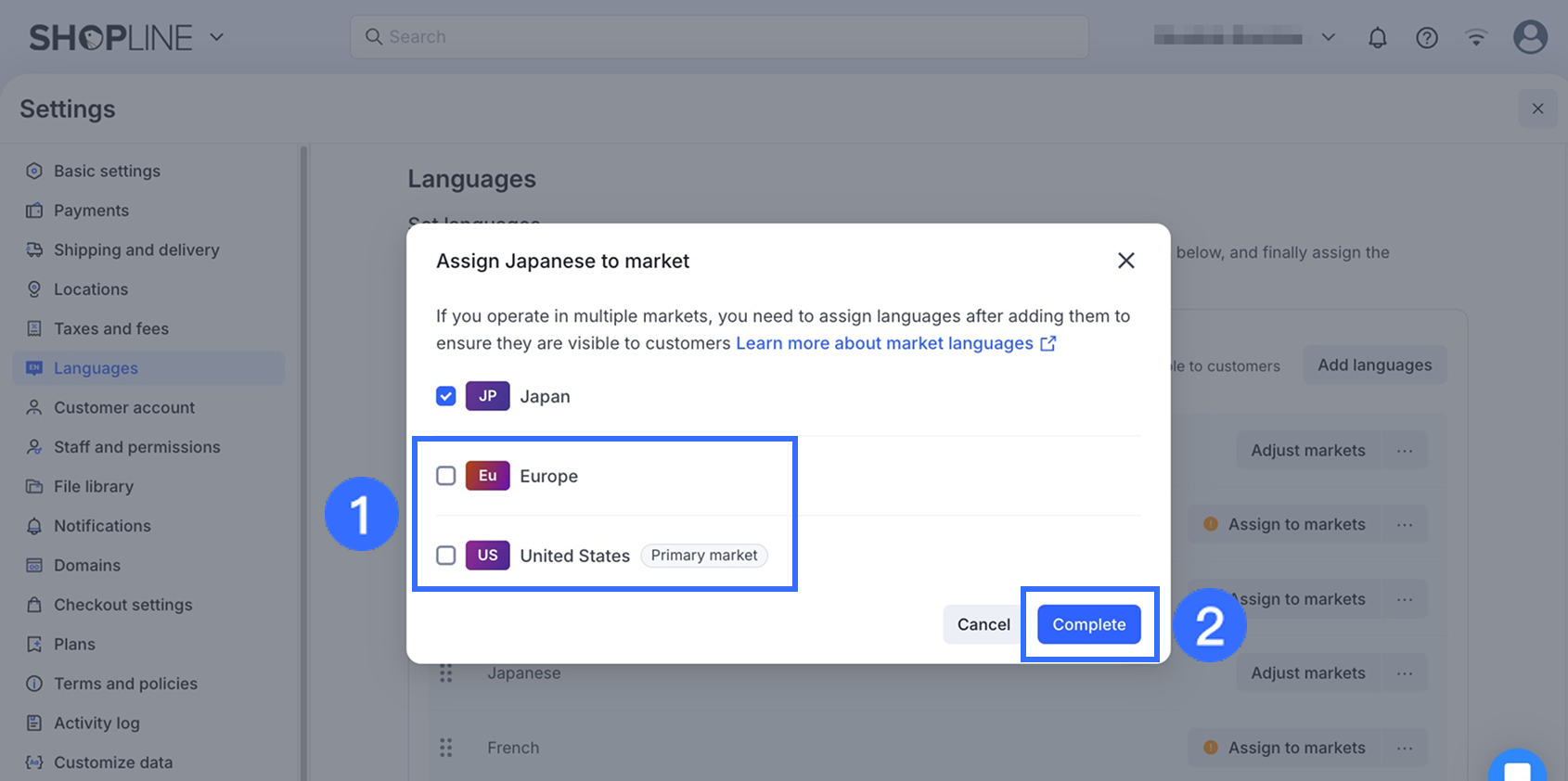Click the Eu market badge

[x=488, y=476]
